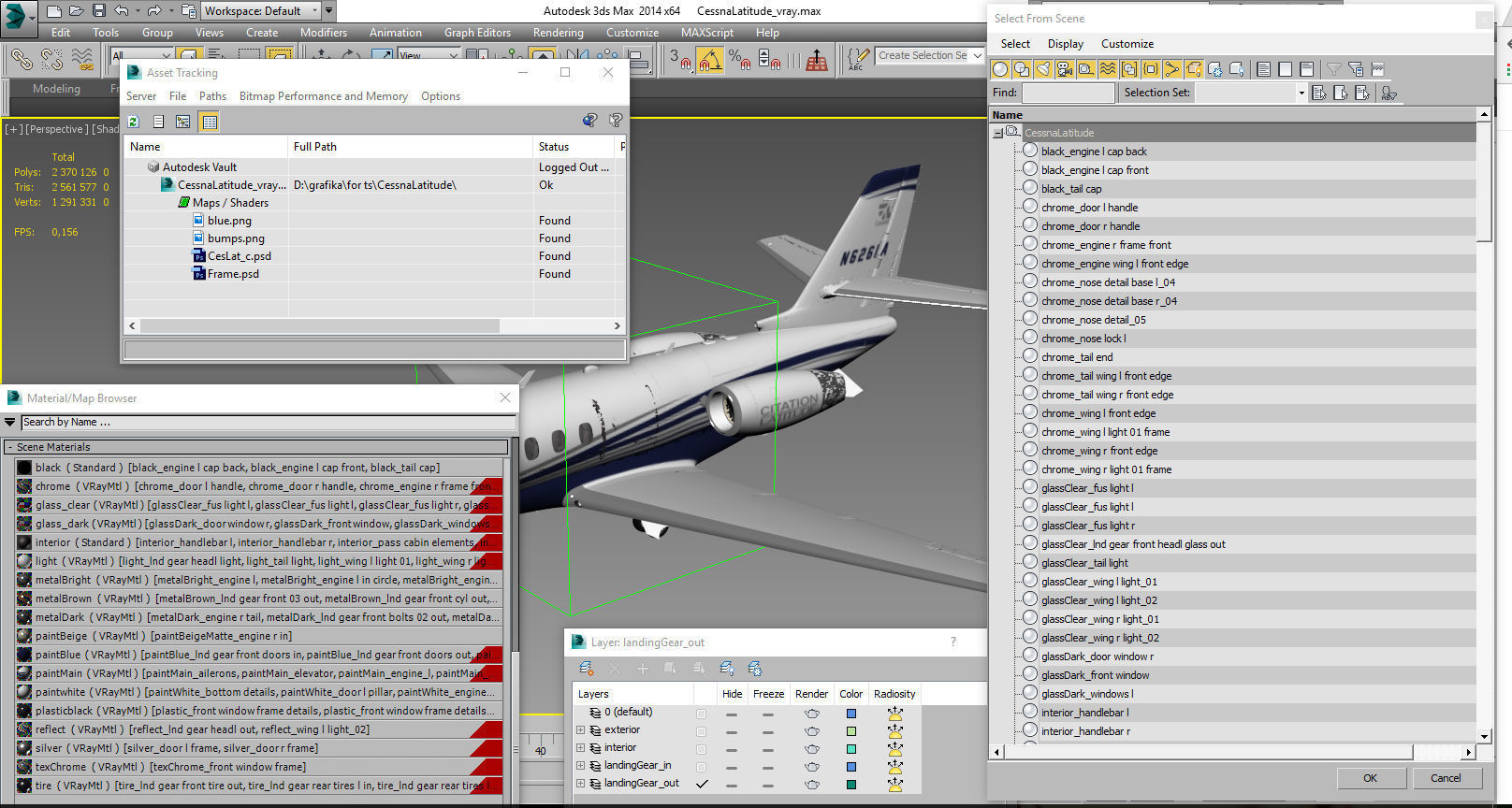The image size is (1512, 808).
Task: Click the Open File folder icon
Action: click(77, 11)
